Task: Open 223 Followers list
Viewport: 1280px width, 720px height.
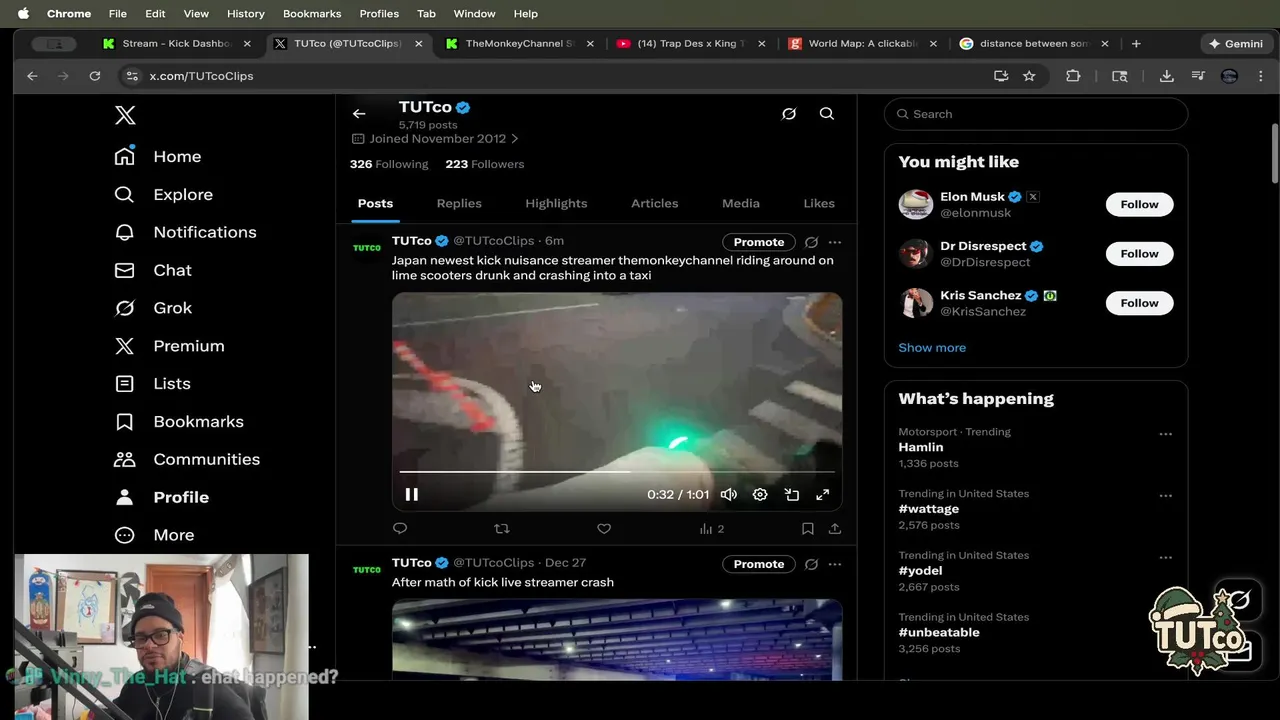Action: pos(485,164)
